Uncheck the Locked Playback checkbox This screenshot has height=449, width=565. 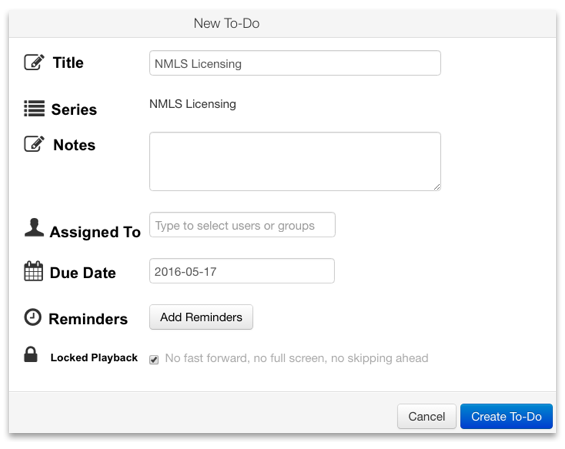[x=154, y=359]
